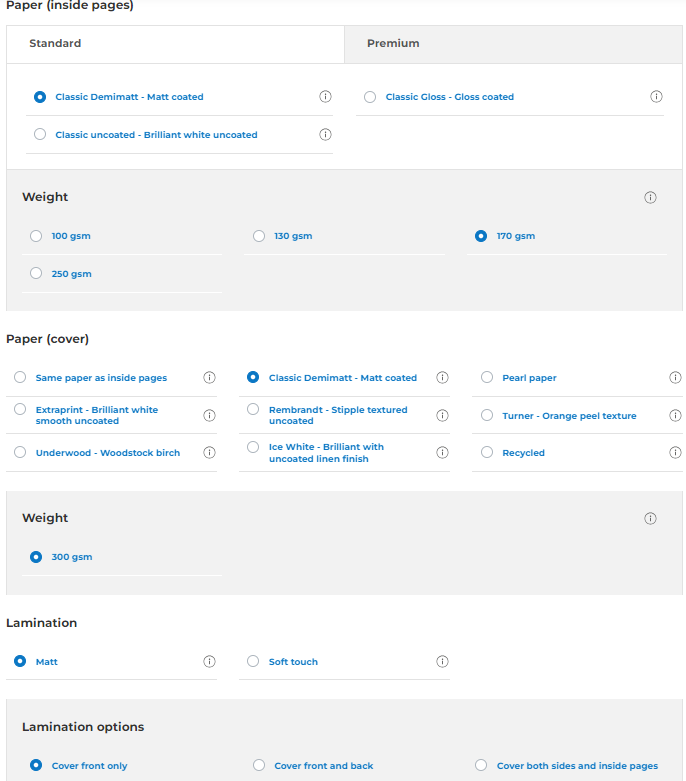Open info for Turner orange peel texture

[675, 416]
